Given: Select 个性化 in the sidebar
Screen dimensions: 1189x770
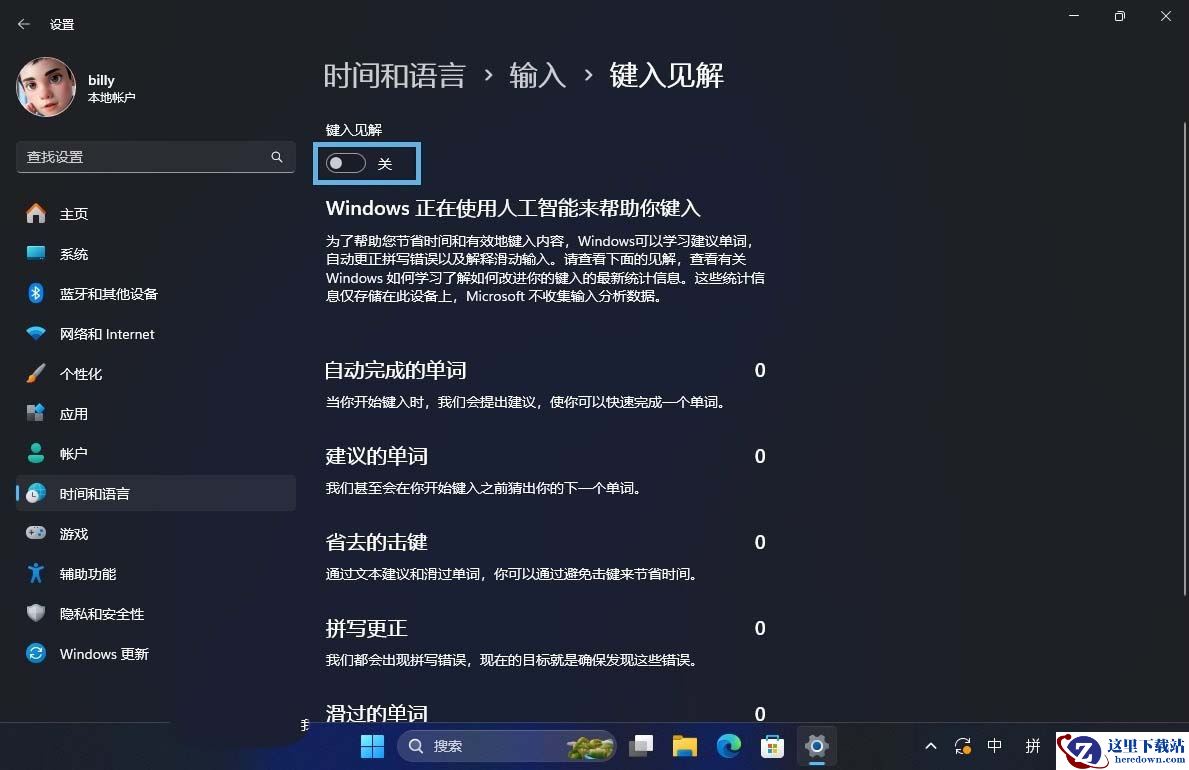Looking at the screenshot, I should pyautogui.click(x=155, y=373).
